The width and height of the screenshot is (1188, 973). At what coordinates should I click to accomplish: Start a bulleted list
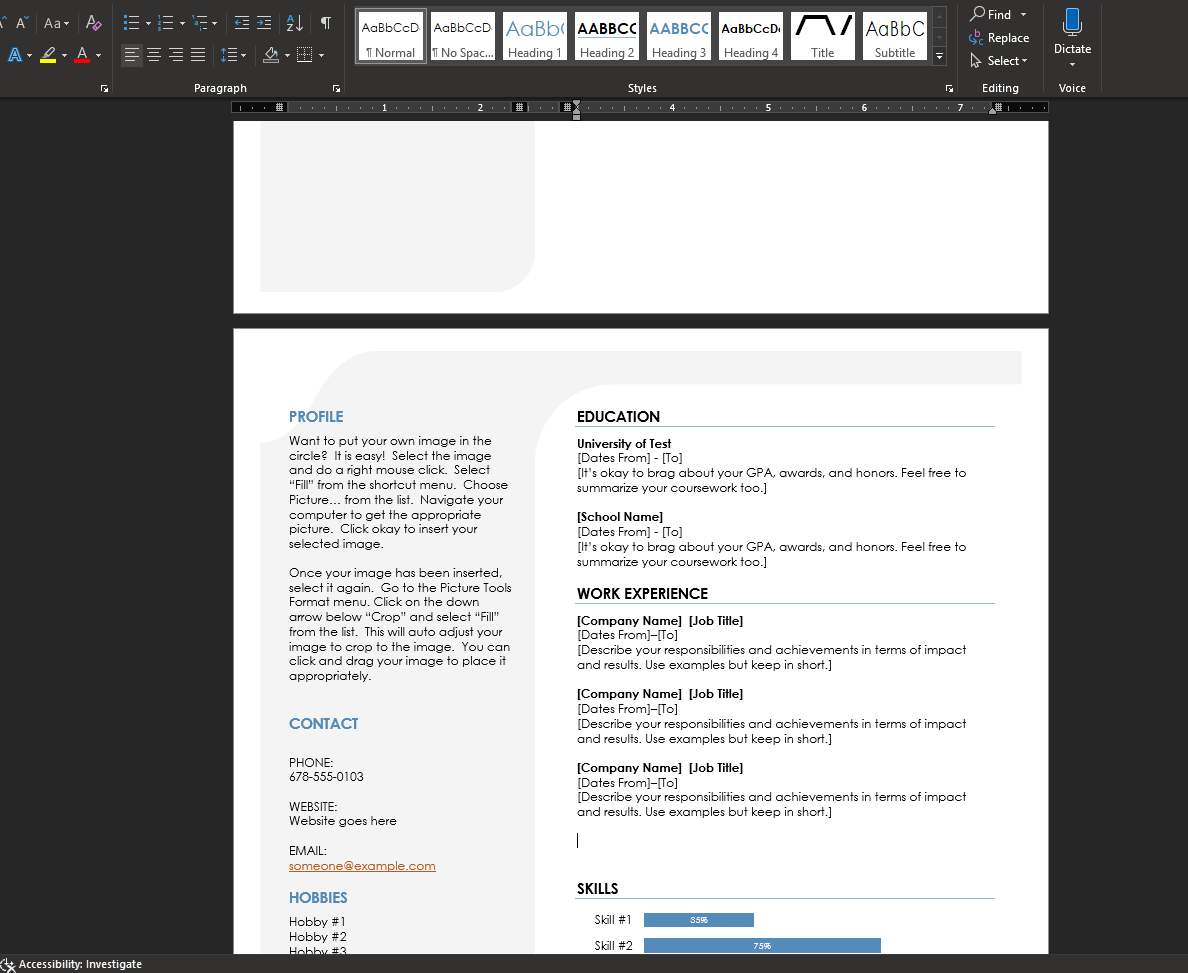[x=132, y=23]
